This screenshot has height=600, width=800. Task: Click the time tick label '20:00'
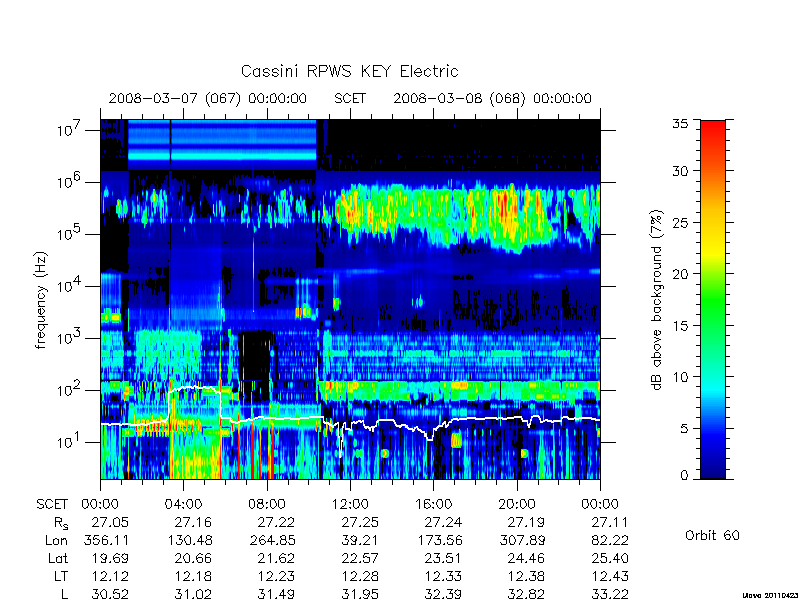[516, 504]
